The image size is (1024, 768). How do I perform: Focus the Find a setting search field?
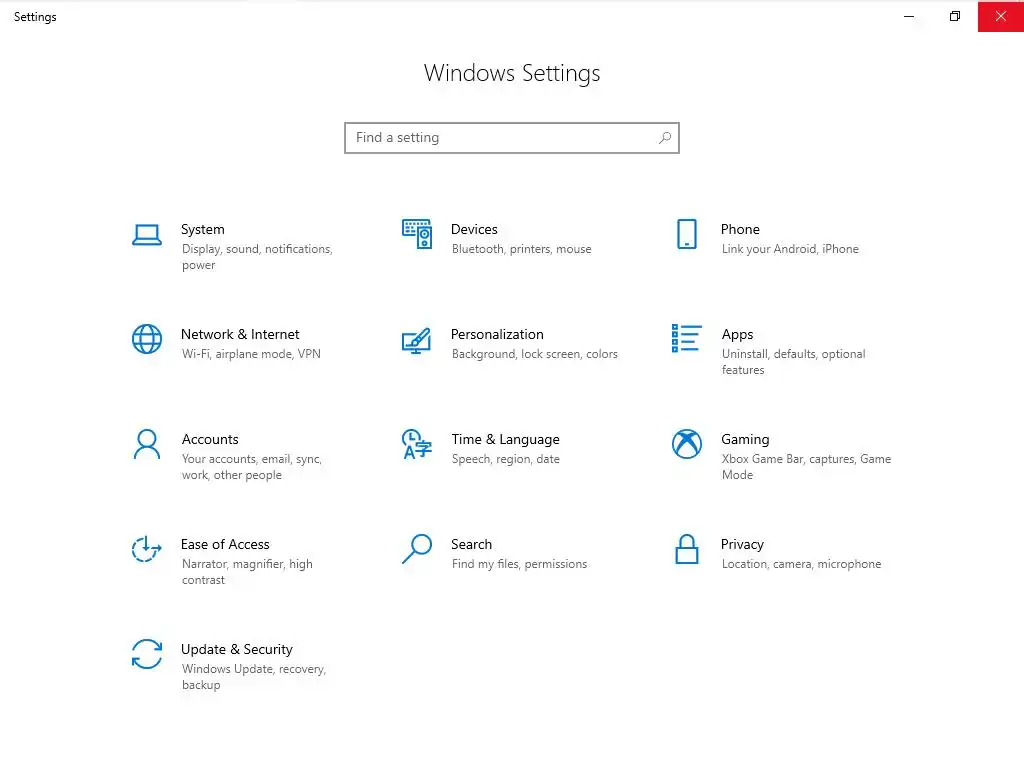[512, 138]
